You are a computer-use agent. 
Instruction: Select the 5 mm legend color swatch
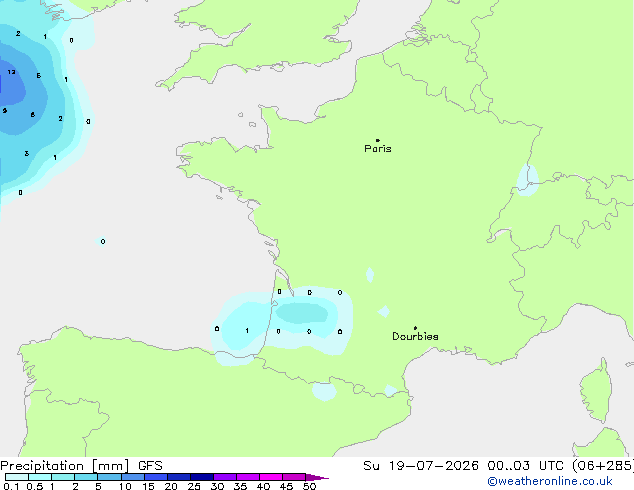(x=109, y=477)
